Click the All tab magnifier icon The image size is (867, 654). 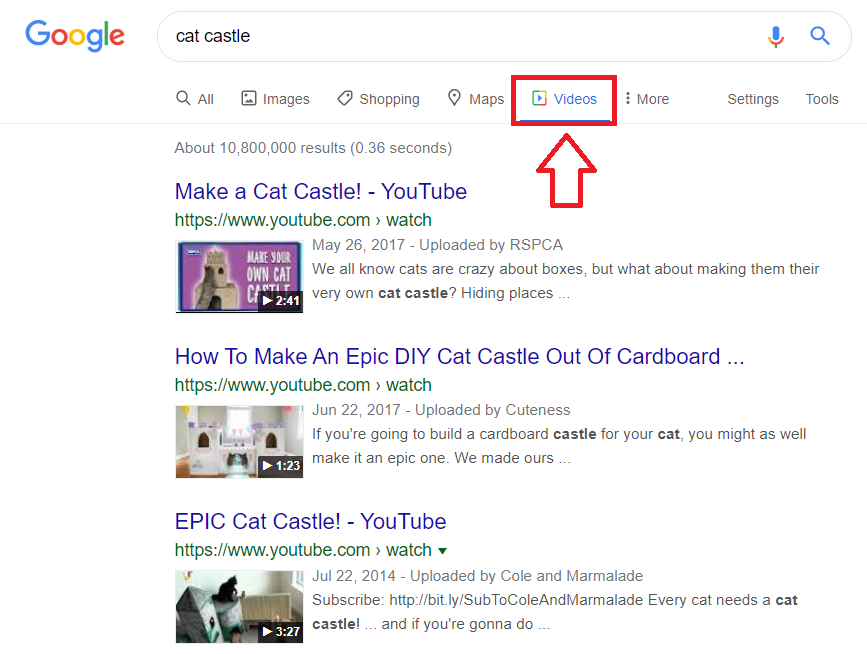click(x=183, y=98)
